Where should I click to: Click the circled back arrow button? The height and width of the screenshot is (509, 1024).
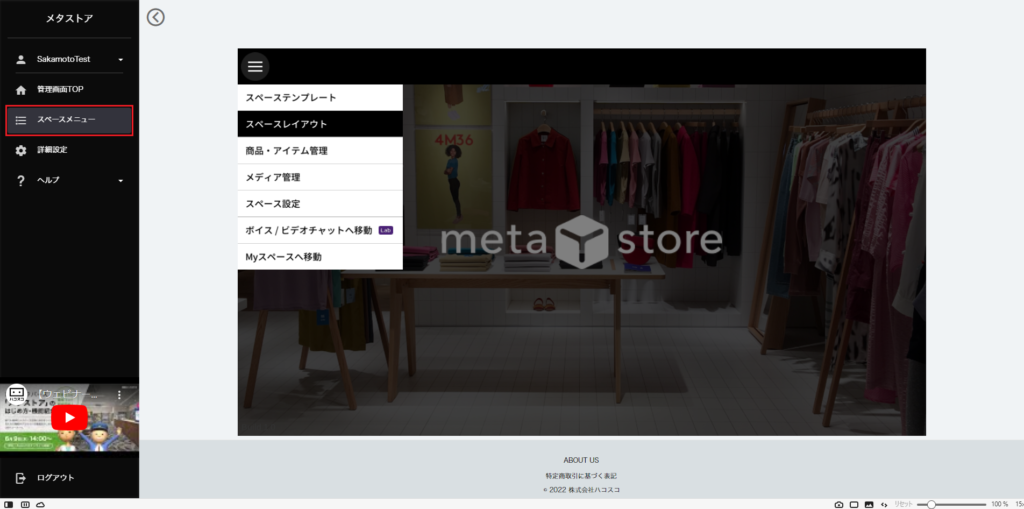[155, 17]
